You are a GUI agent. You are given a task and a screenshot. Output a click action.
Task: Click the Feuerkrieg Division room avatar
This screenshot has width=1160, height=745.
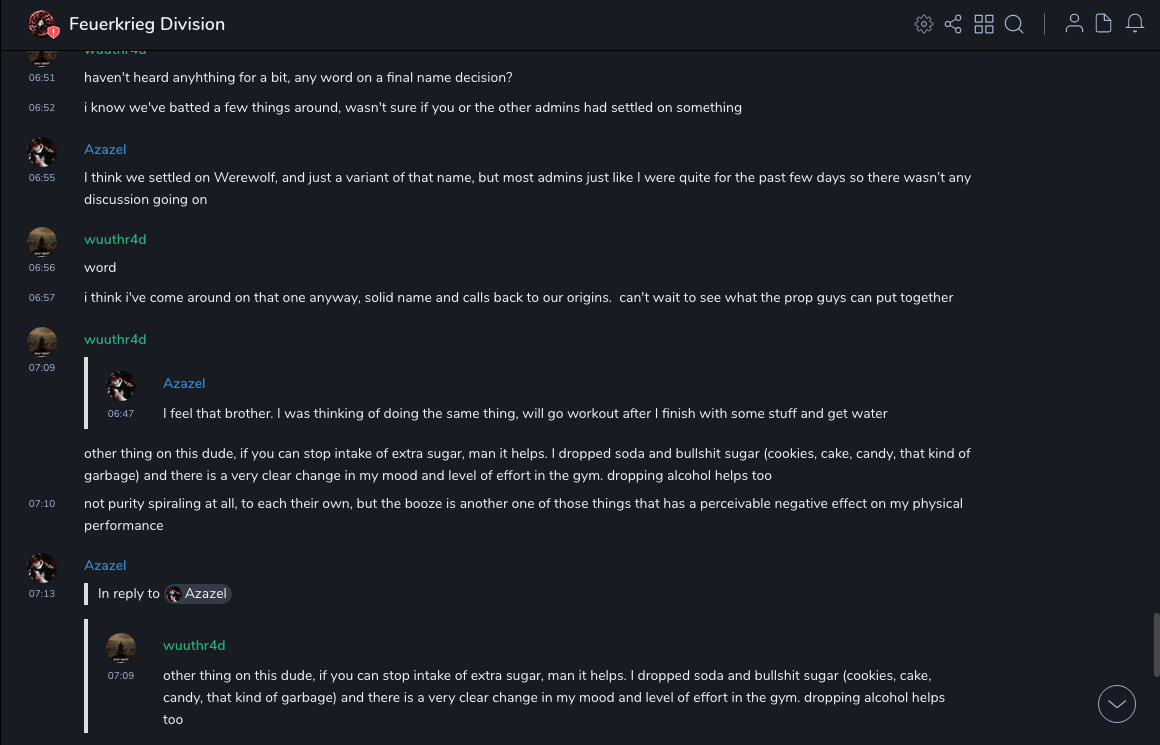pos(42,24)
